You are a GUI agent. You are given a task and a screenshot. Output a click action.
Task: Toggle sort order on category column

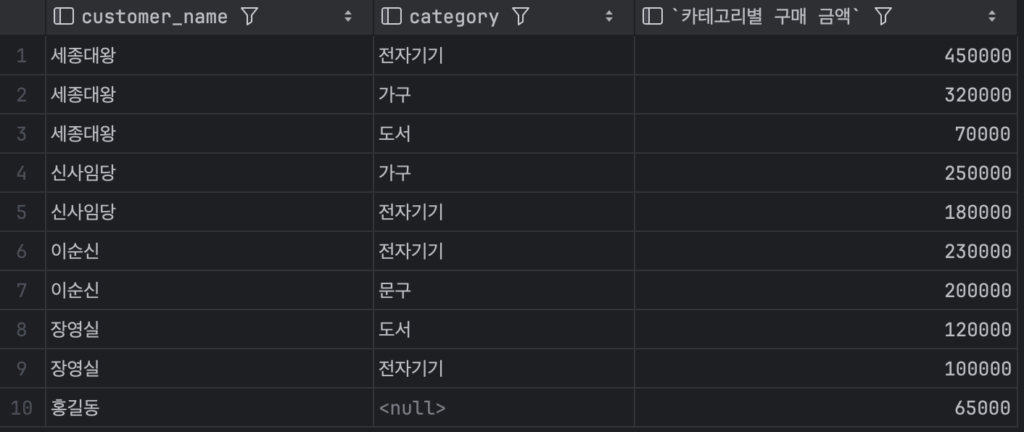(609, 17)
